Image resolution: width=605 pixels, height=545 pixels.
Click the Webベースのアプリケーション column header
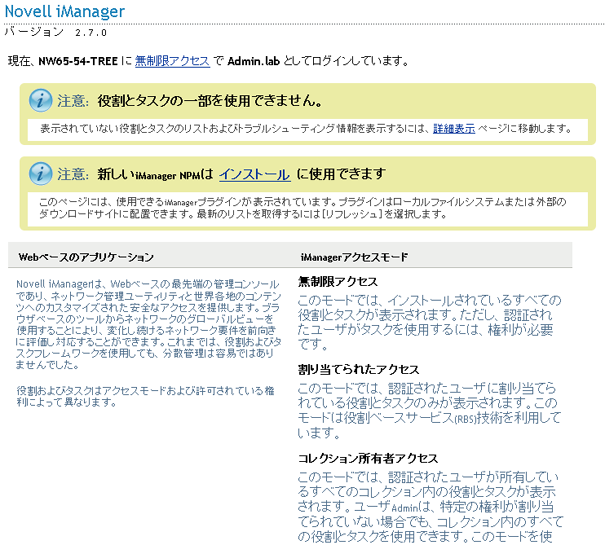point(86,257)
